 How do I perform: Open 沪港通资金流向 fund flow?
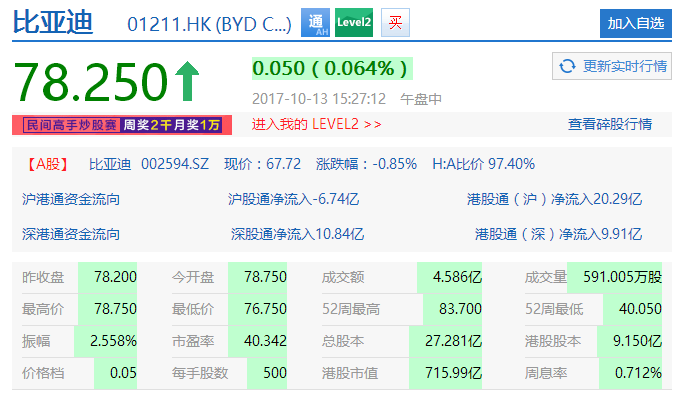tap(71, 199)
